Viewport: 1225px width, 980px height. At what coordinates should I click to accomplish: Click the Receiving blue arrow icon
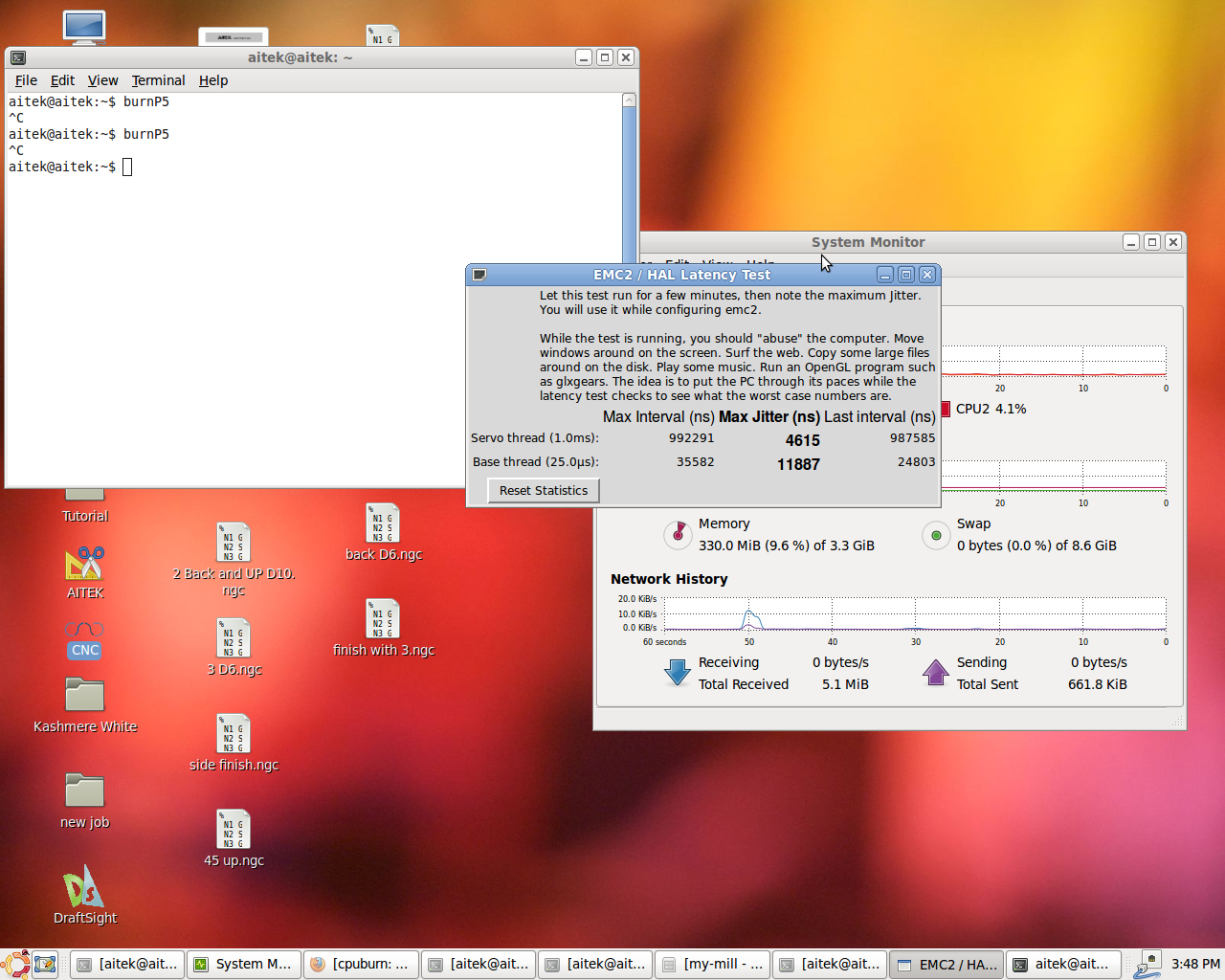click(x=678, y=673)
